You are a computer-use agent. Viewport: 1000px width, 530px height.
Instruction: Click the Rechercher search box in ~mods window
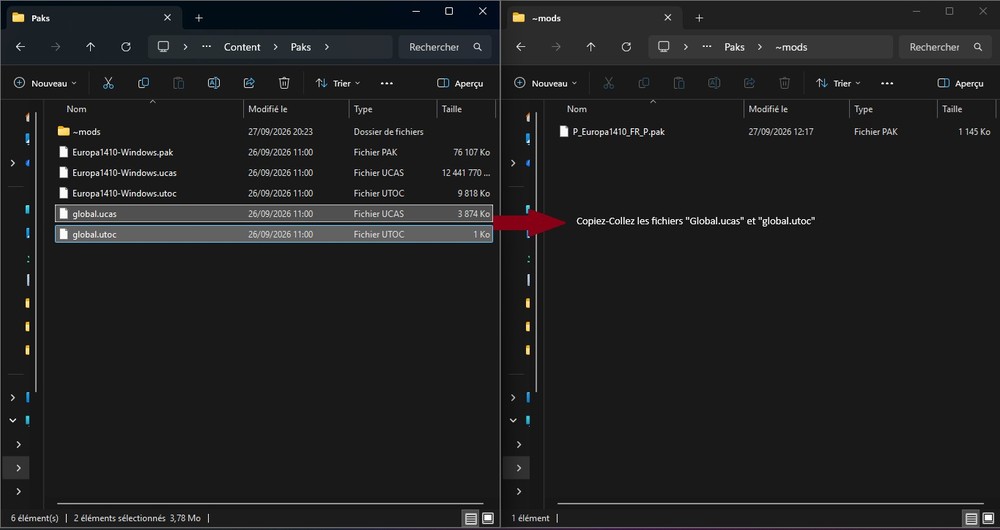(945, 47)
